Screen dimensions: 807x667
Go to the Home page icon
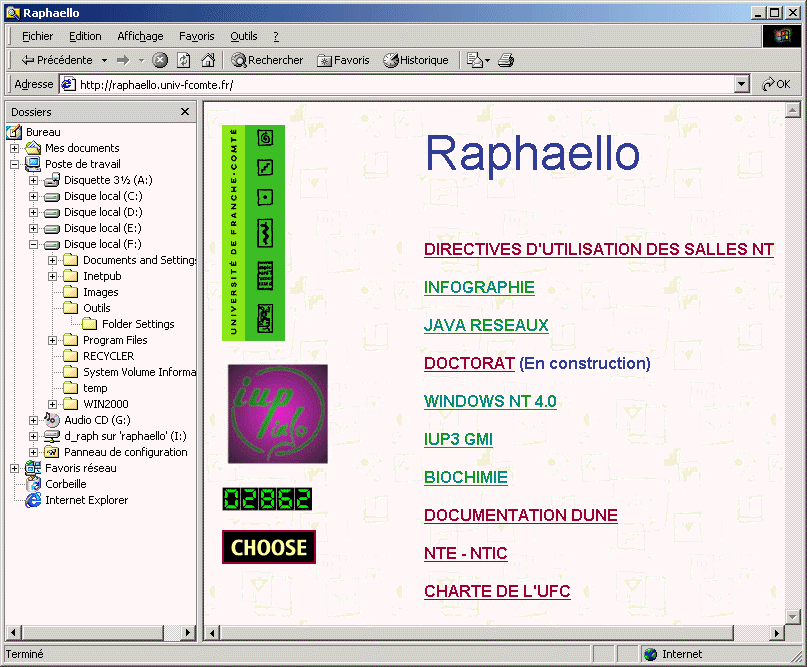coord(208,60)
